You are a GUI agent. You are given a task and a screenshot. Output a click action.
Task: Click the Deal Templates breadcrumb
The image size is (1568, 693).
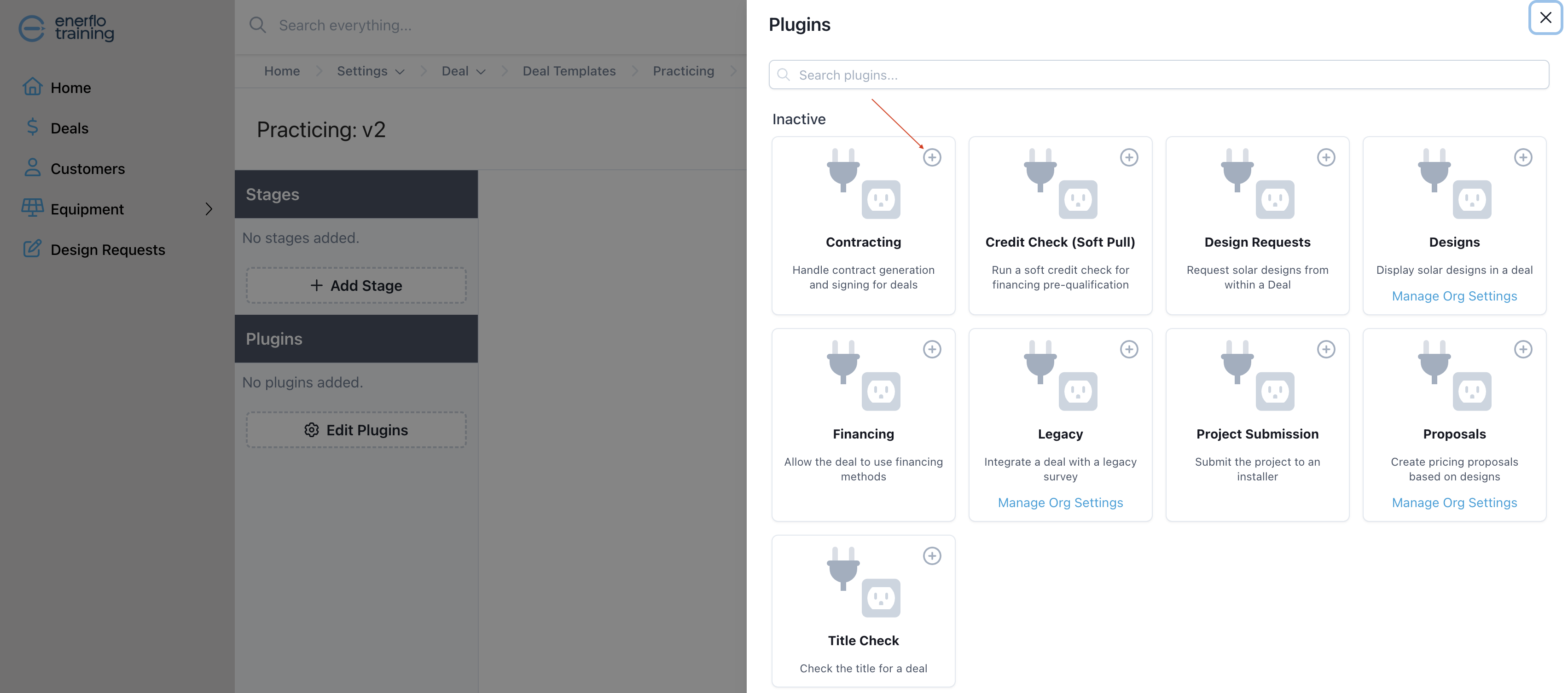pyautogui.click(x=569, y=71)
